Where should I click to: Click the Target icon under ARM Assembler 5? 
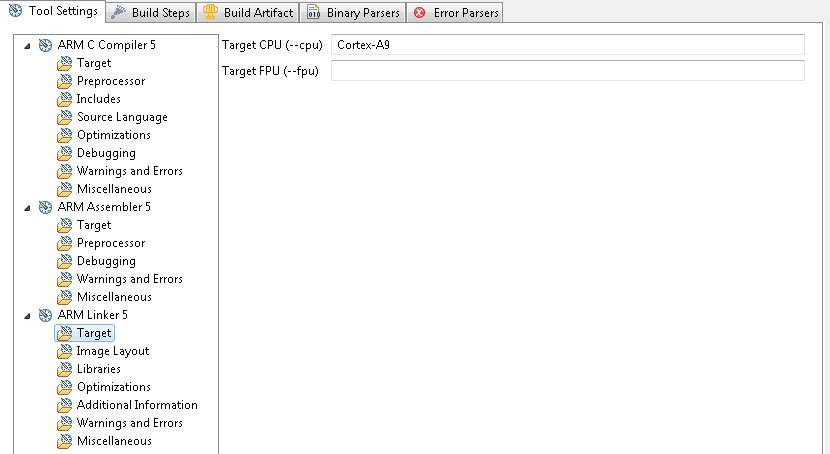(x=65, y=225)
